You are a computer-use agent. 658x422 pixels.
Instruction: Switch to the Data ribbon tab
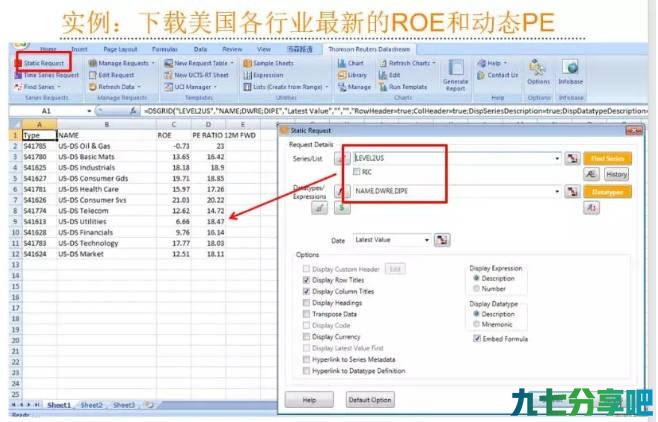pyautogui.click(x=200, y=49)
